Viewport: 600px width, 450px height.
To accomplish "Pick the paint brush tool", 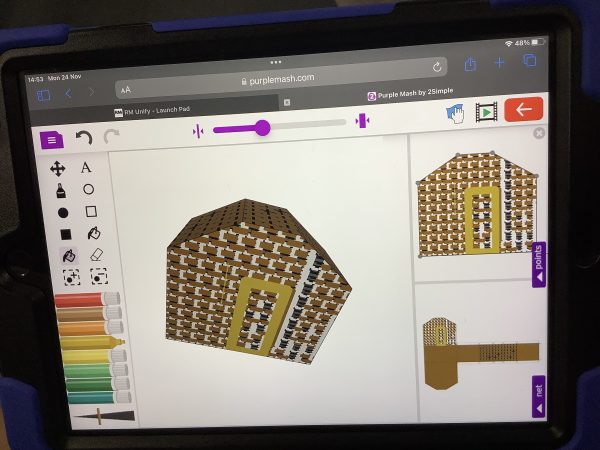I will (60, 190).
